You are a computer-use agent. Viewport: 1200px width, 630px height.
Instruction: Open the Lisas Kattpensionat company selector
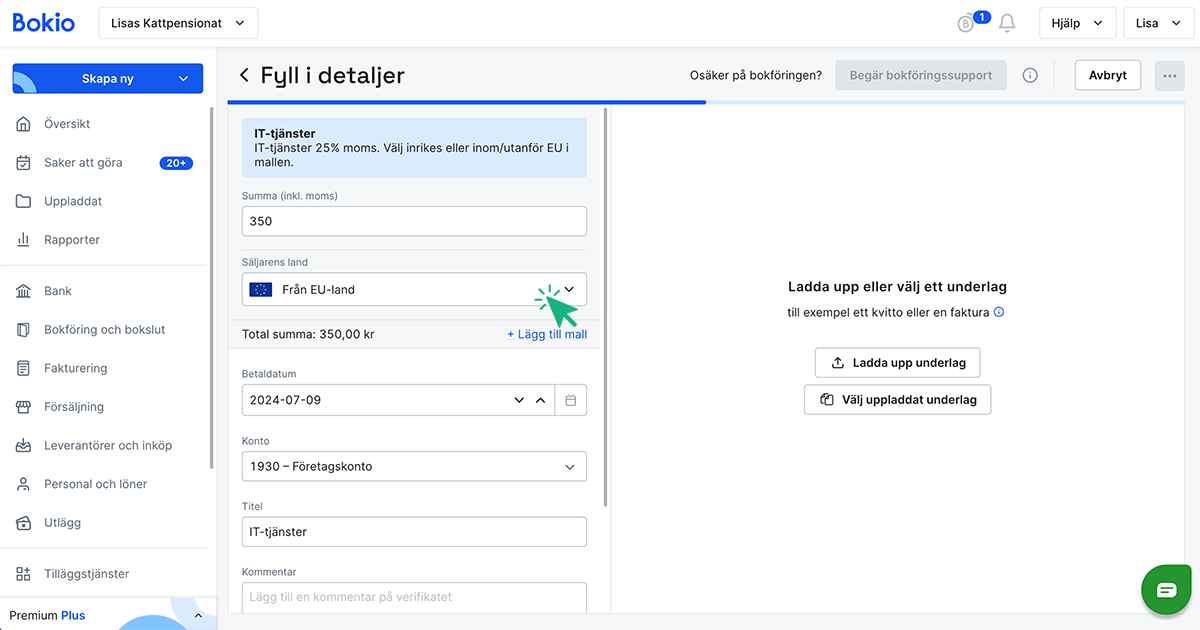point(178,23)
